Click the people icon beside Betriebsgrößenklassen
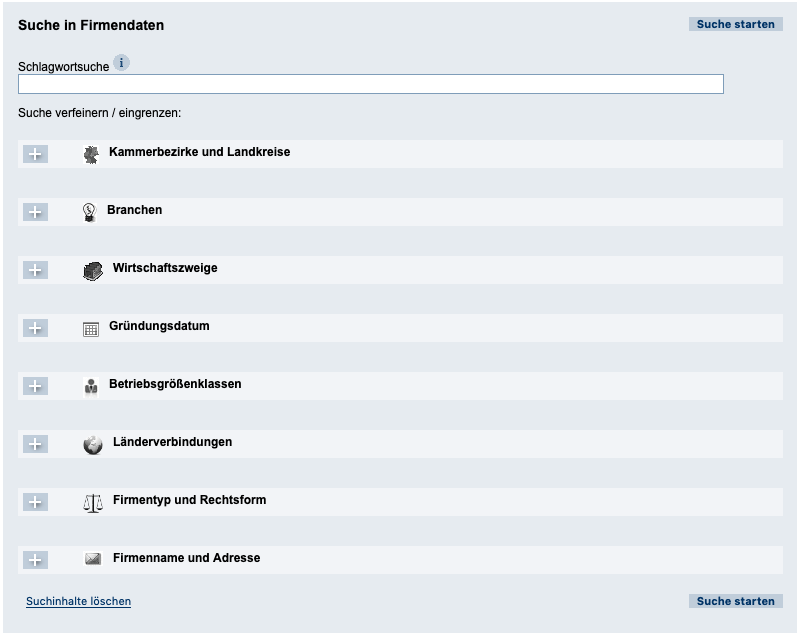This screenshot has width=797, height=633. pyautogui.click(x=91, y=387)
